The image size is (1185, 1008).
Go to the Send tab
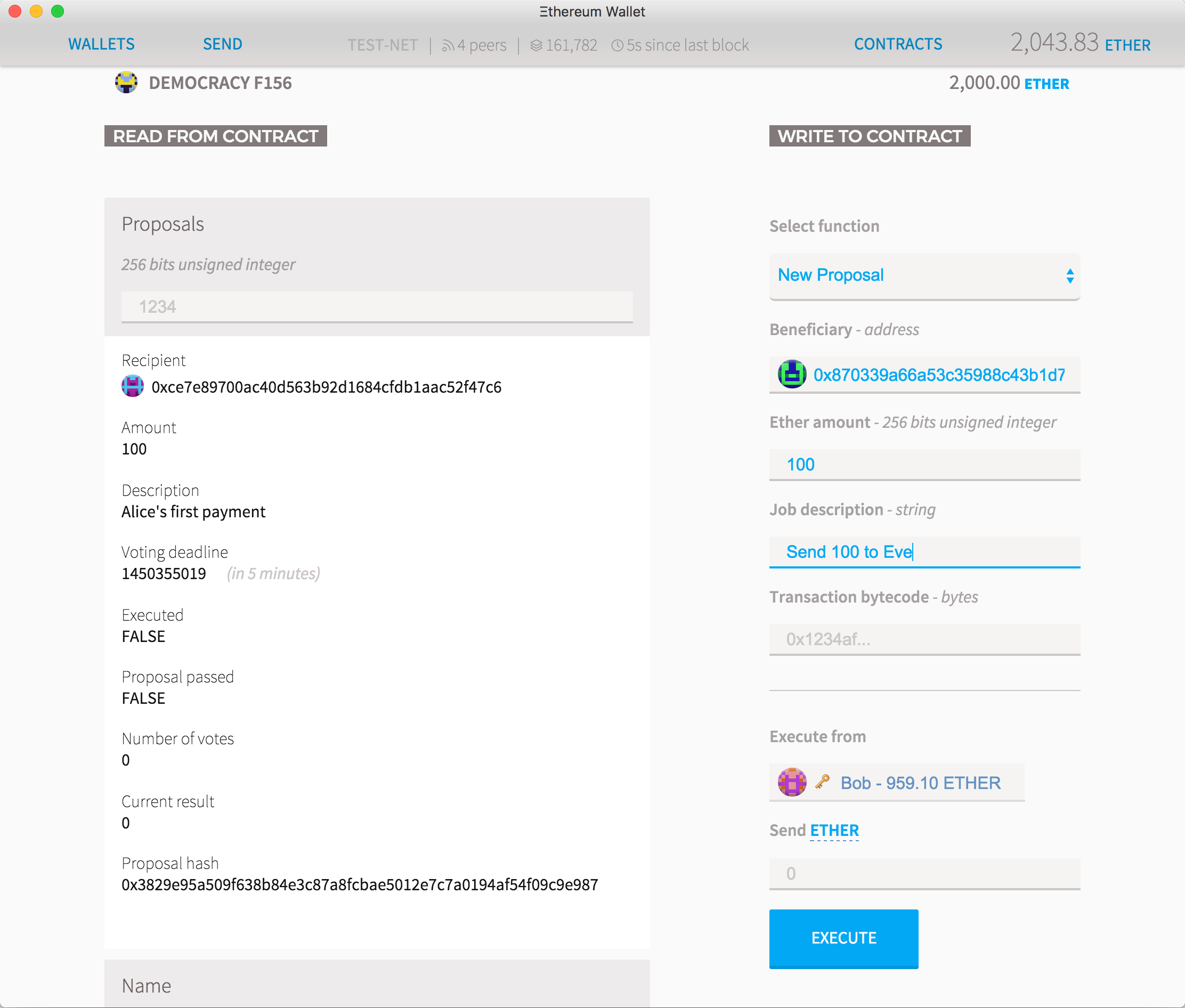pos(222,44)
